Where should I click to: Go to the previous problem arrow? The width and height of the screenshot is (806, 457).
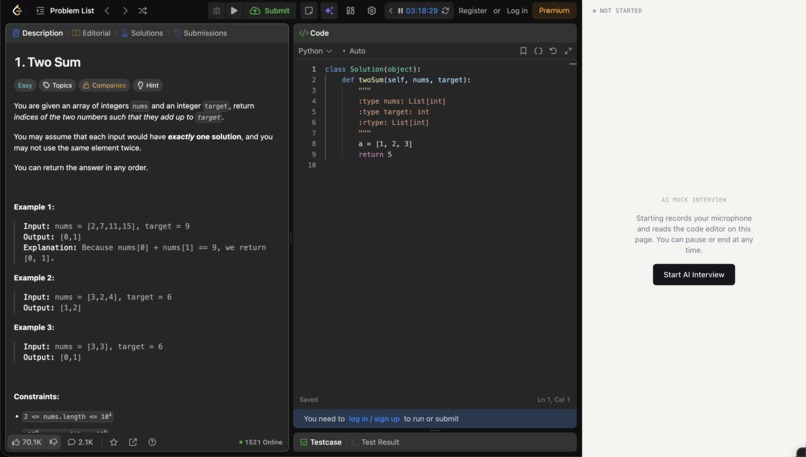(107, 10)
